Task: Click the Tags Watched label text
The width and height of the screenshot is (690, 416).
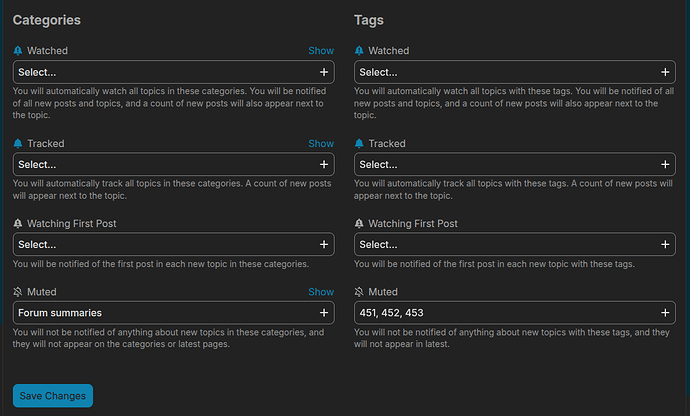Action: pos(389,51)
